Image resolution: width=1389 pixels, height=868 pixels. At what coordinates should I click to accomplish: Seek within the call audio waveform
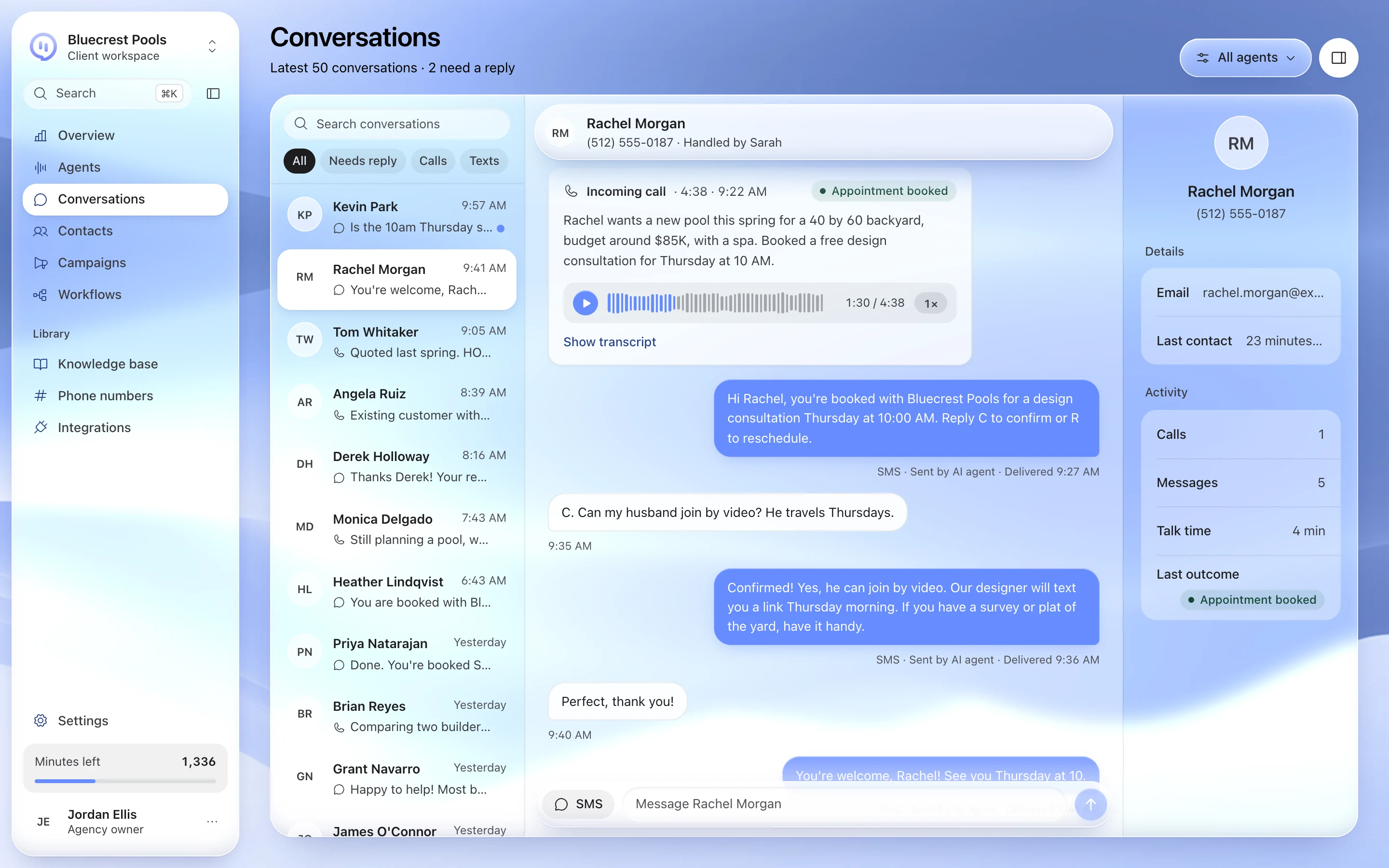[x=715, y=303]
